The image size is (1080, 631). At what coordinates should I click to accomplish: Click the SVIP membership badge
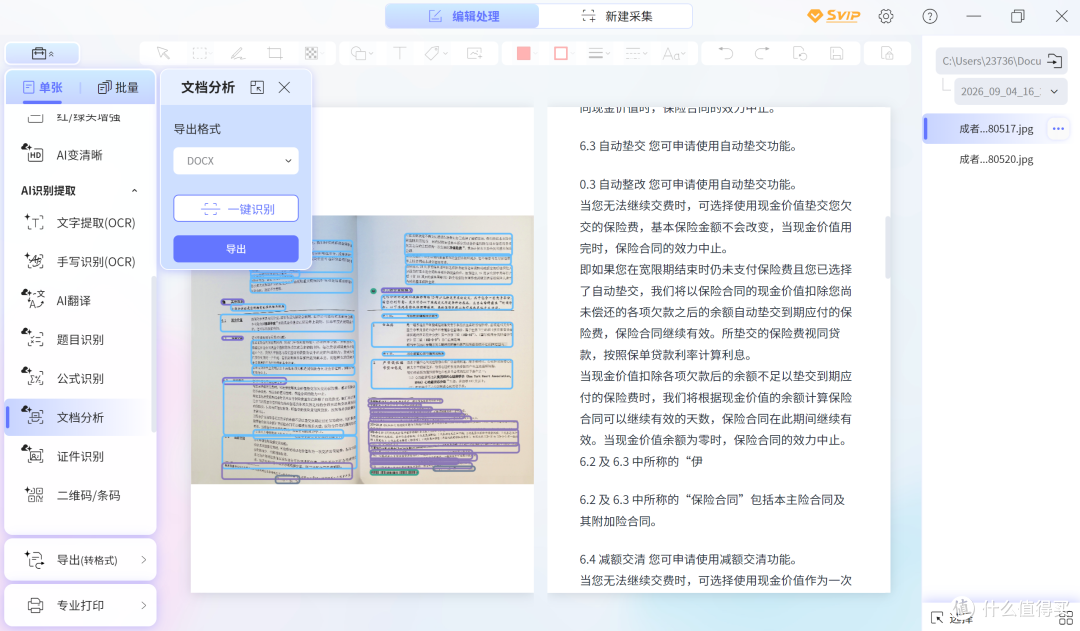coord(834,16)
